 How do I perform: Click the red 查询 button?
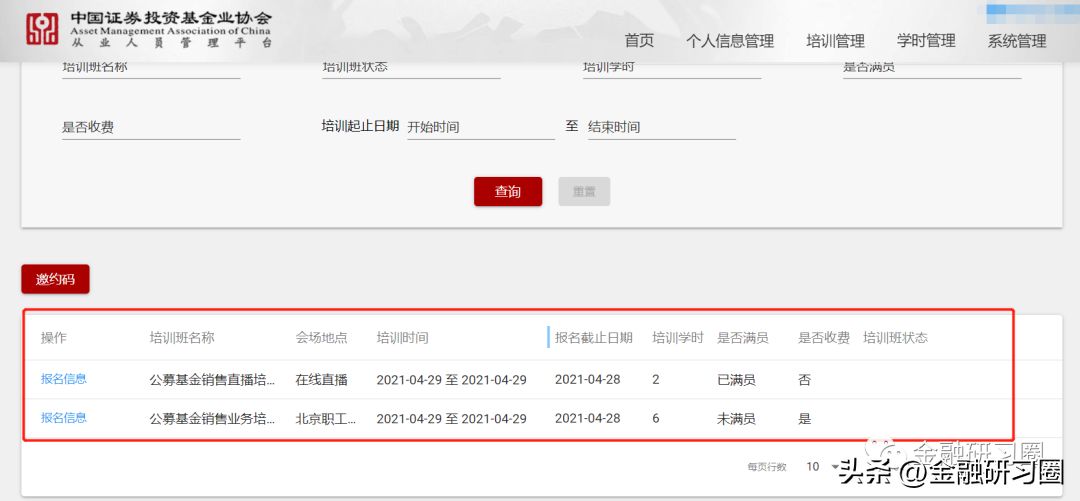508,192
